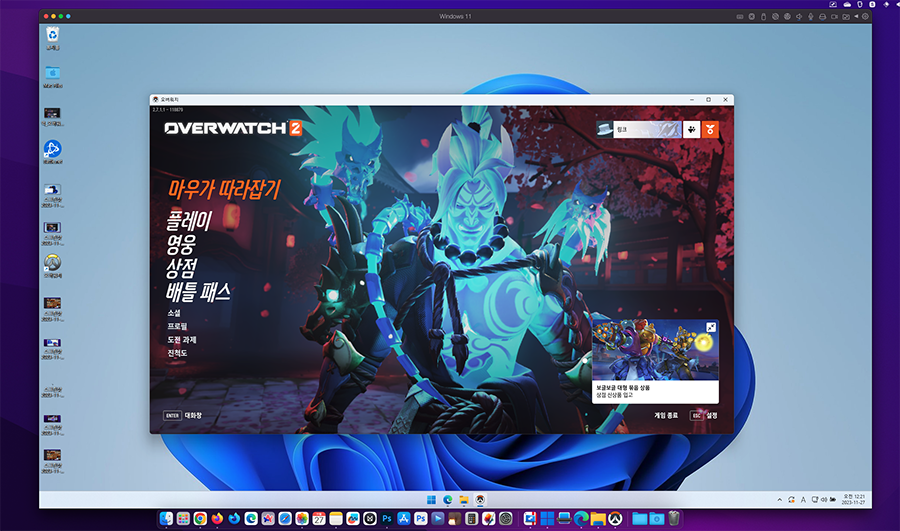Open the 플레이 (Play) menu
This screenshot has width=900, height=531.
tap(189, 221)
